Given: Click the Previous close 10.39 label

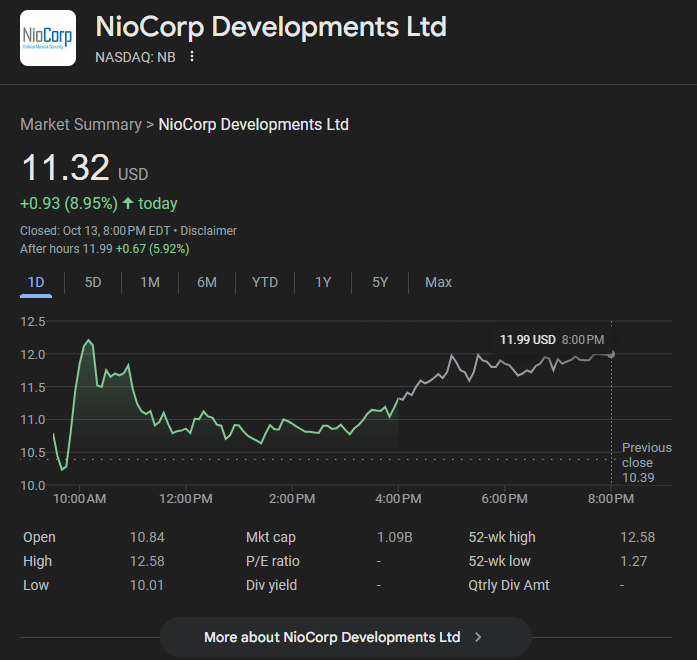Looking at the screenshot, I should (646, 462).
